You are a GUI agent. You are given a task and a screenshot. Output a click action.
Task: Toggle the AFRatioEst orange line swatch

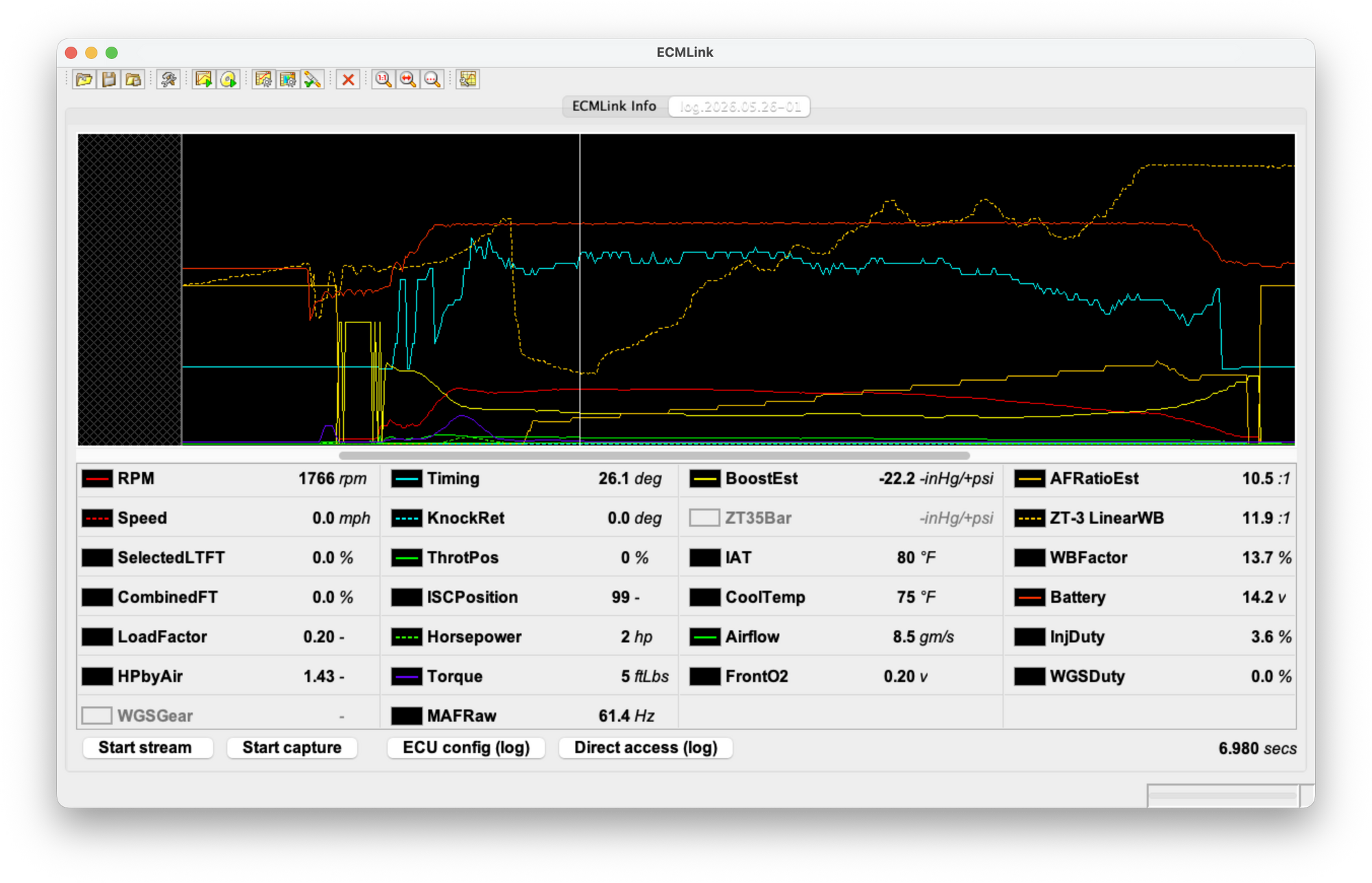[x=1030, y=478]
